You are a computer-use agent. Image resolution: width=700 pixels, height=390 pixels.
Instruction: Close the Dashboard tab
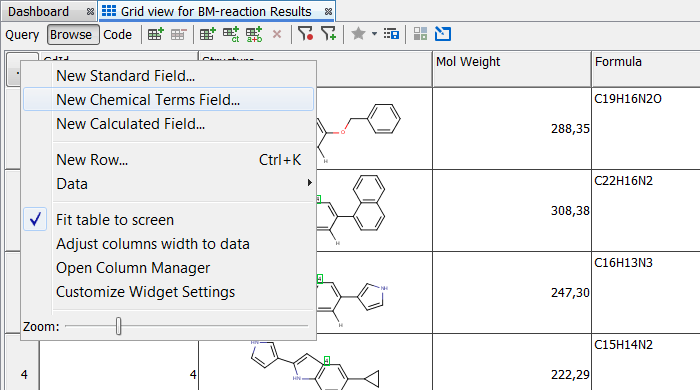click(90, 12)
